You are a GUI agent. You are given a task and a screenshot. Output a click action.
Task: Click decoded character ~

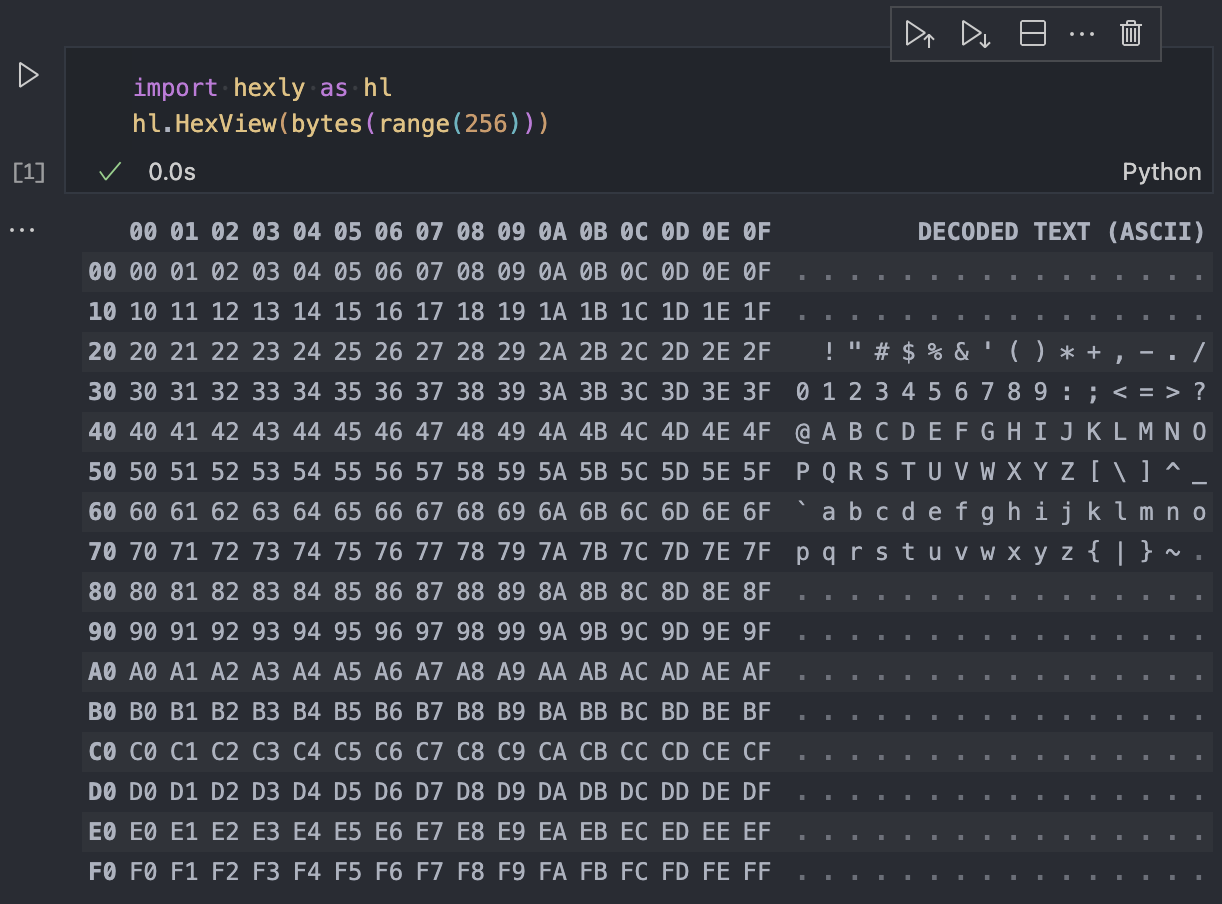[x=1173, y=552]
